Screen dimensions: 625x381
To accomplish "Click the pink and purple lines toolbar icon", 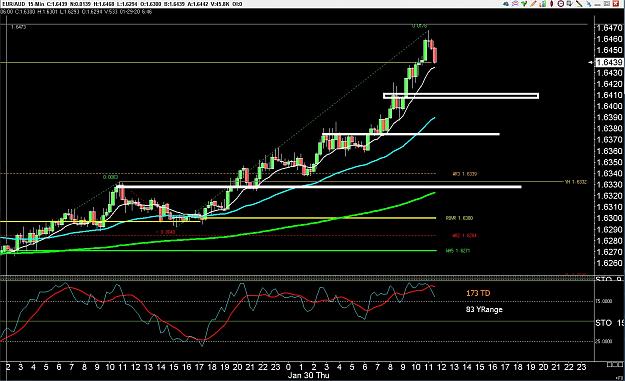I will pyautogui.click(x=515, y=4).
